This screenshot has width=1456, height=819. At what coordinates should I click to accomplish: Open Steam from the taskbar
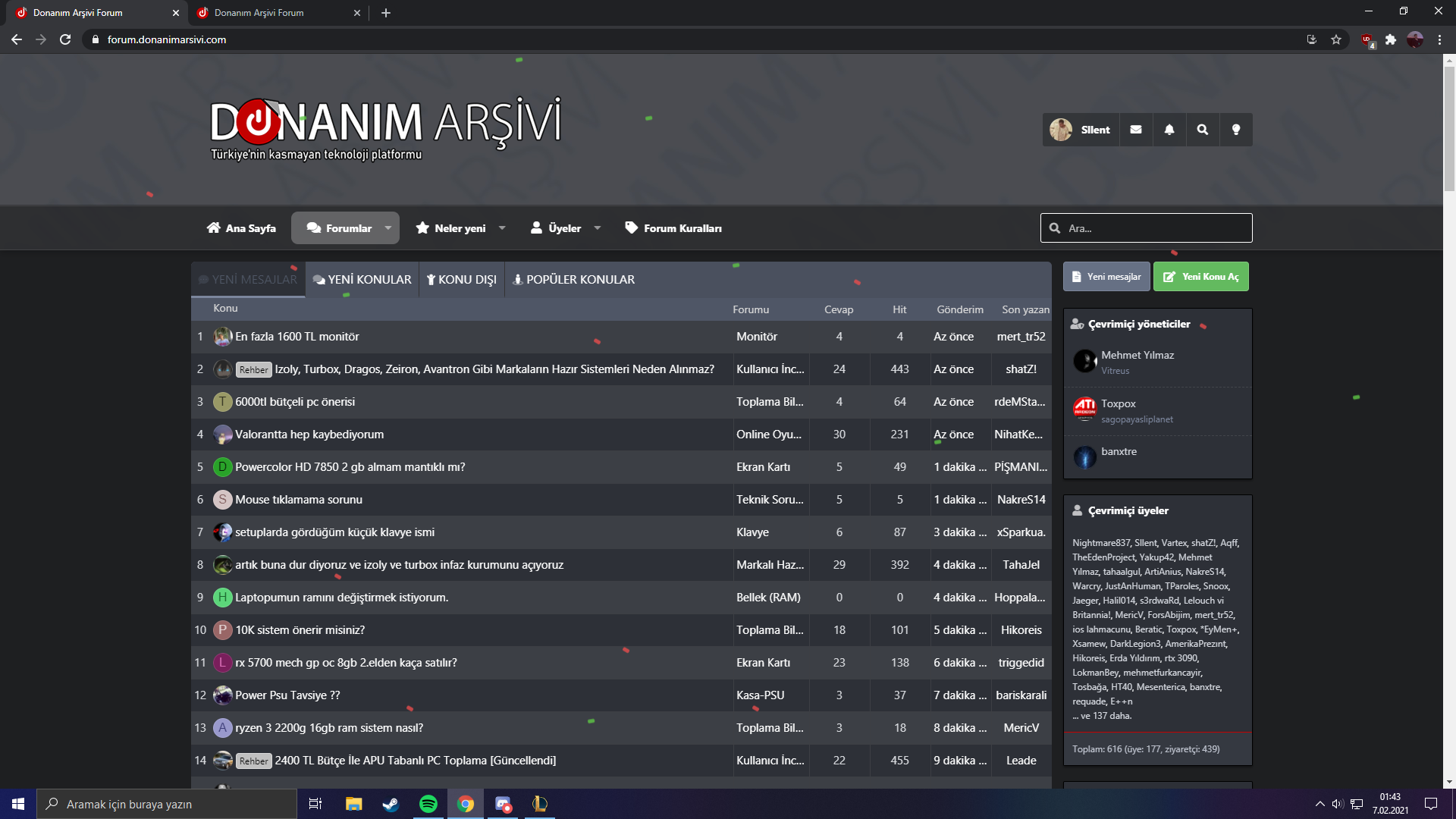(x=391, y=804)
